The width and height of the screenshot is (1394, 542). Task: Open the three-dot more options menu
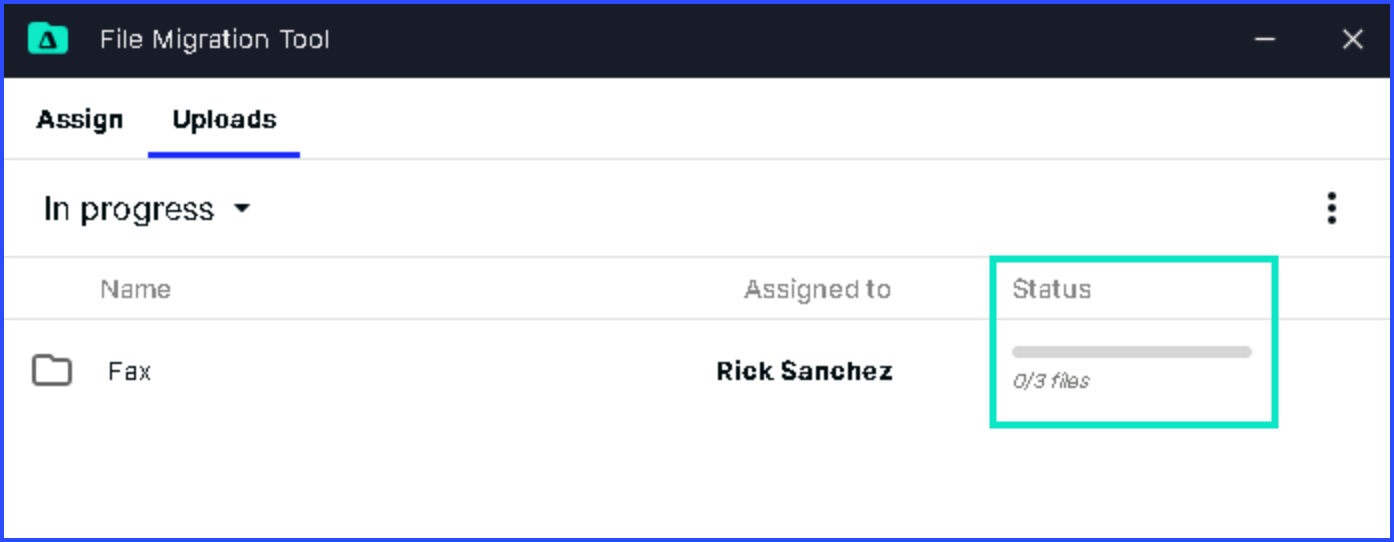pos(1331,208)
